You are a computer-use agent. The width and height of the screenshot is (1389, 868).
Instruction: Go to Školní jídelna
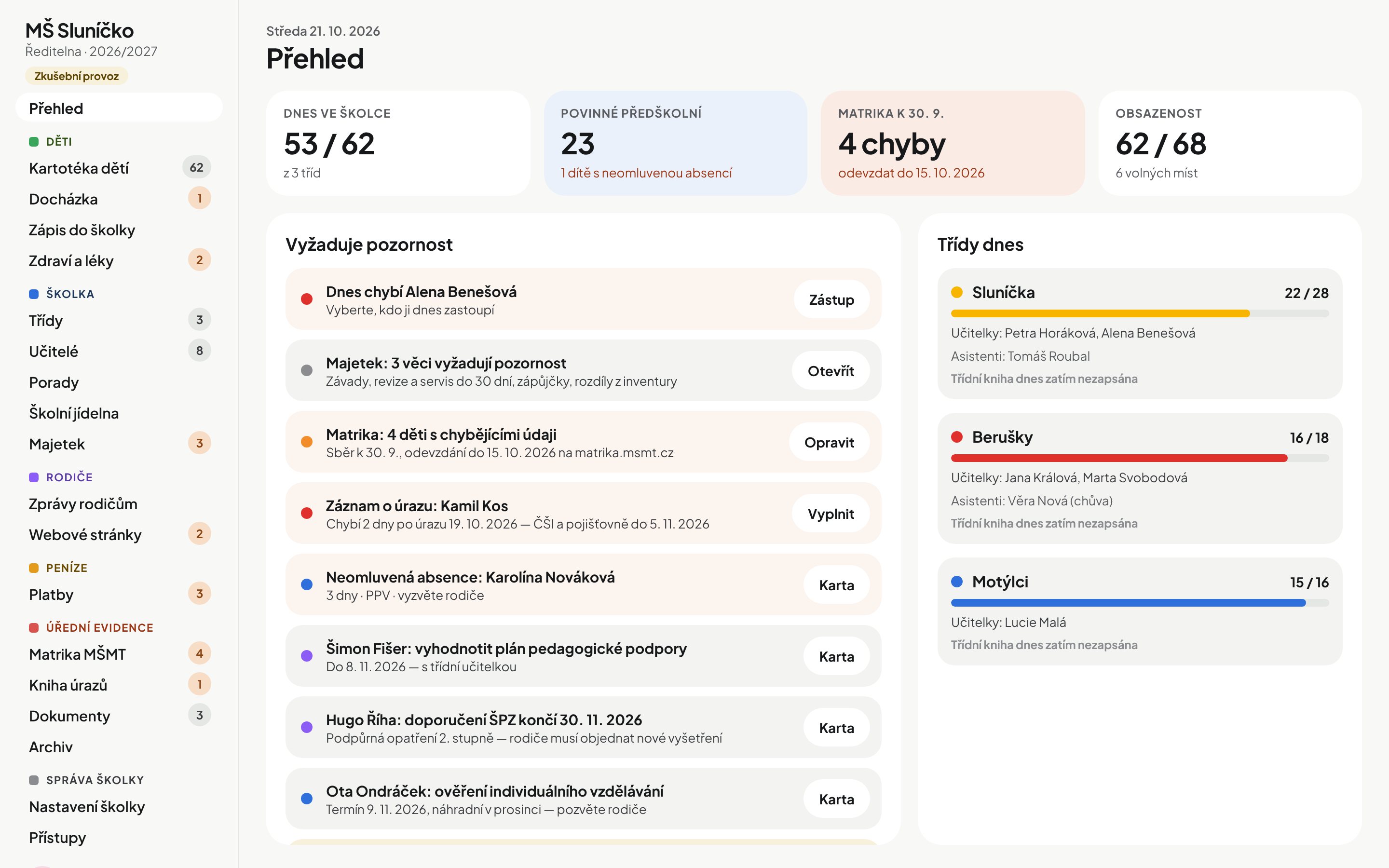(119, 413)
